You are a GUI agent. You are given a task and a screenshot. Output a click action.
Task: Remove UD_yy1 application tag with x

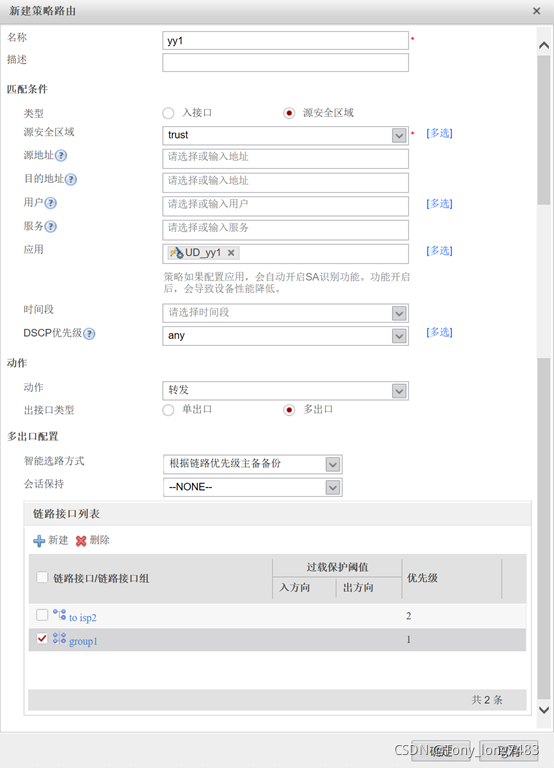point(231,253)
